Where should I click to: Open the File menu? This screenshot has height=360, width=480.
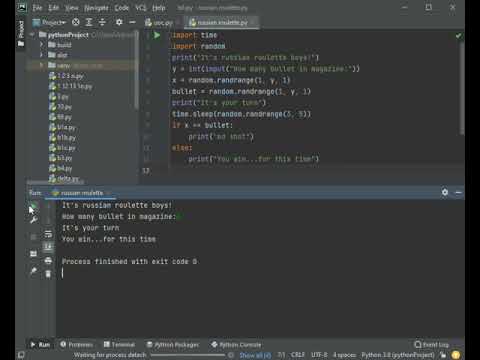[37, 8]
